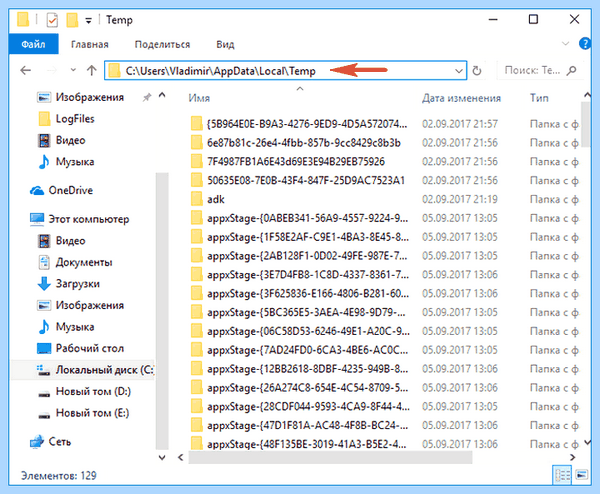Open the Файл menu
This screenshot has height=494, width=600.
[33, 44]
